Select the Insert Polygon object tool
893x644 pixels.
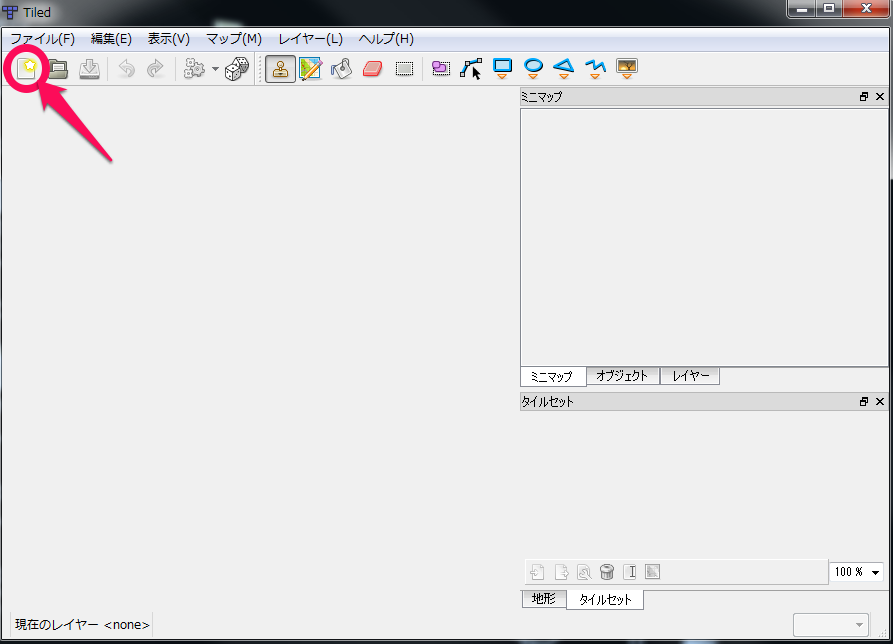coord(564,68)
